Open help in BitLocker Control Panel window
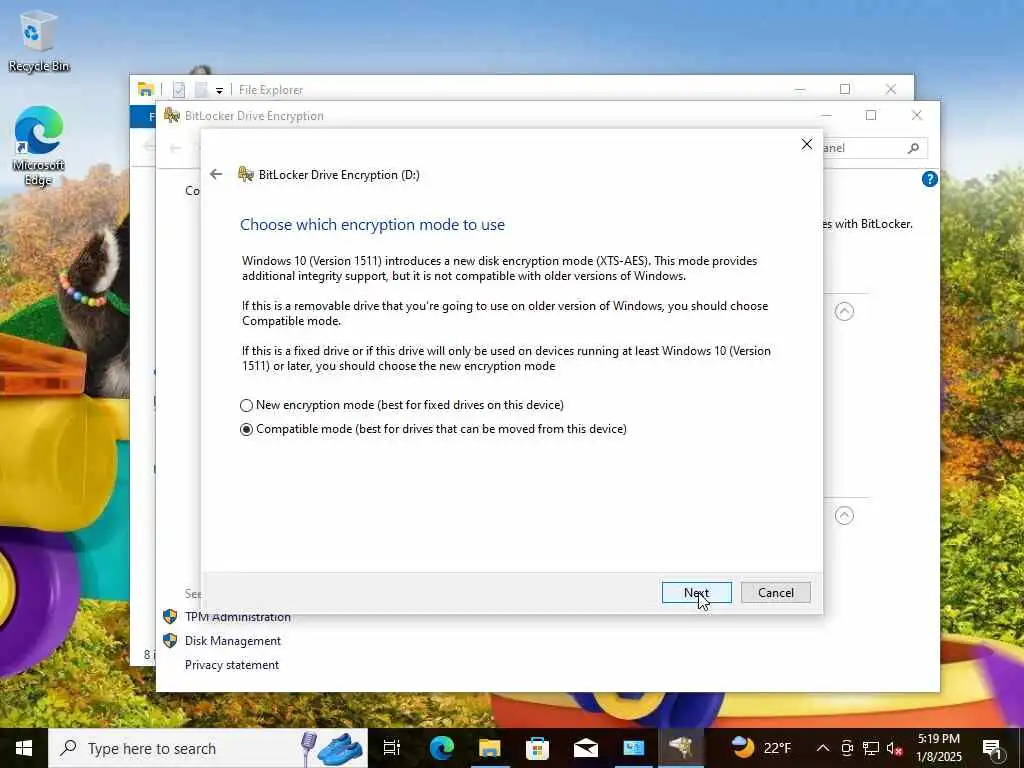 pyautogui.click(x=930, y=179)
